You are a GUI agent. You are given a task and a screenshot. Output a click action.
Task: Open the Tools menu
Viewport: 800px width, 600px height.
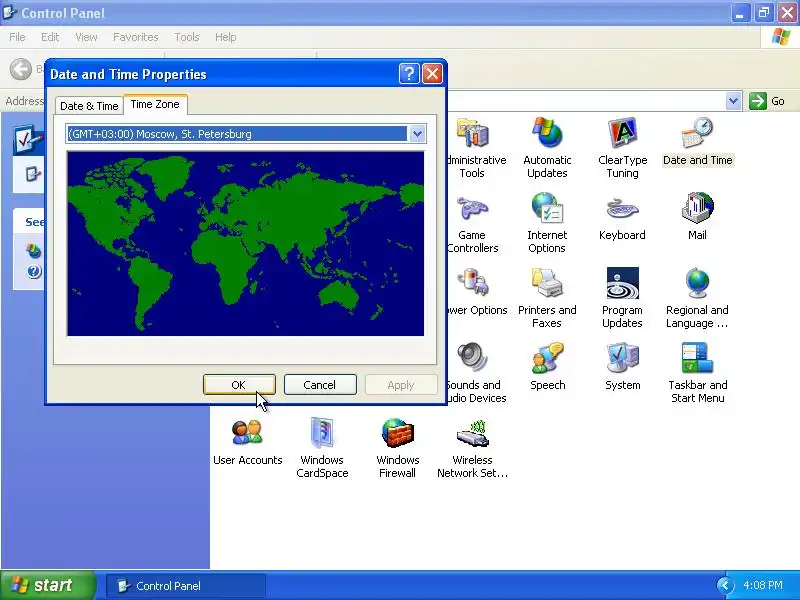(187, 37)
